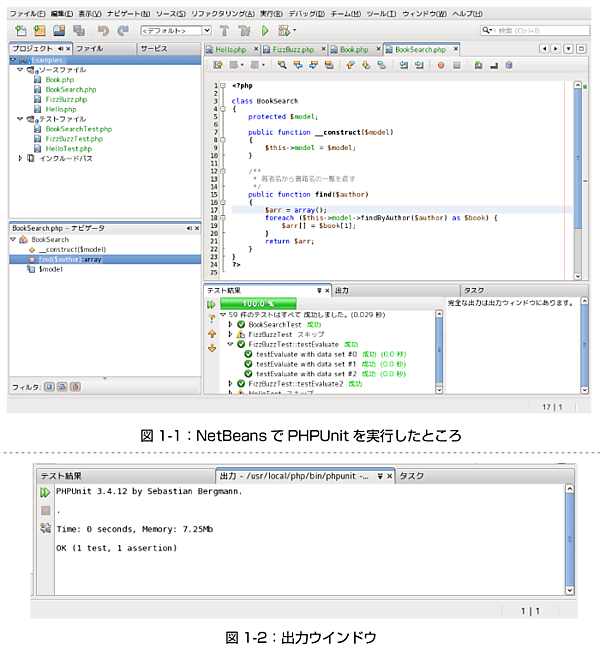The image size is (600, 655).
Task: Jump to next failure with down arrow icon
Action: (212, 348)
